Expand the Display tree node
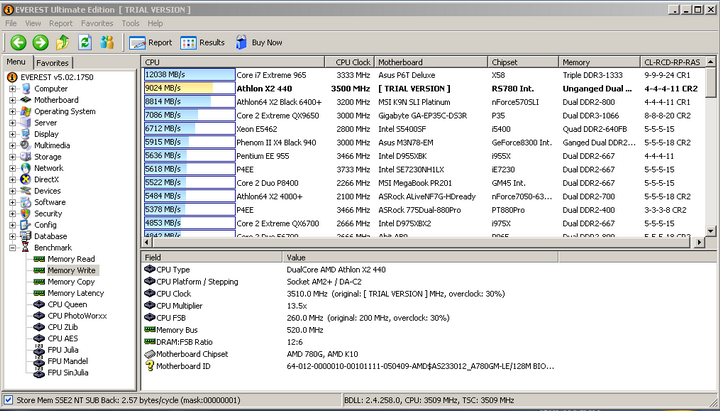The height and width of the screenshot is (411, 720). (x=12, y=134)
